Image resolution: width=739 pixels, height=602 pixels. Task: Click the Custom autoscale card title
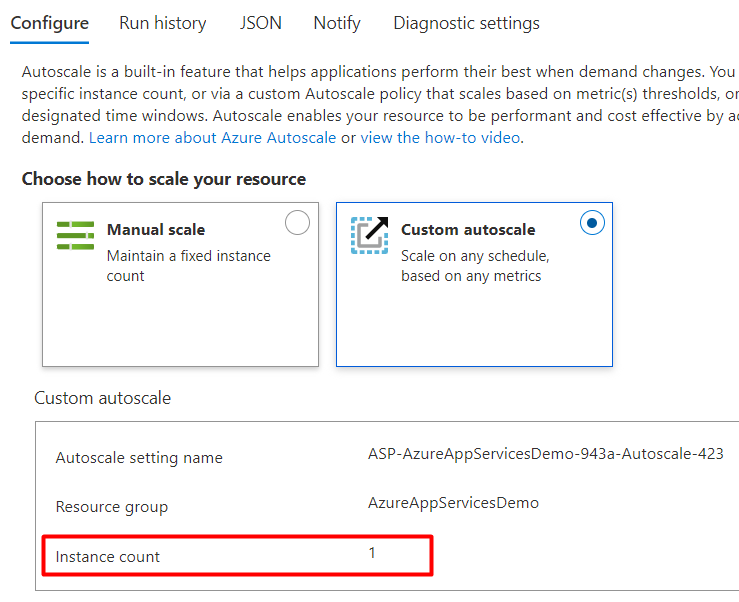click(x=468, y=230)
